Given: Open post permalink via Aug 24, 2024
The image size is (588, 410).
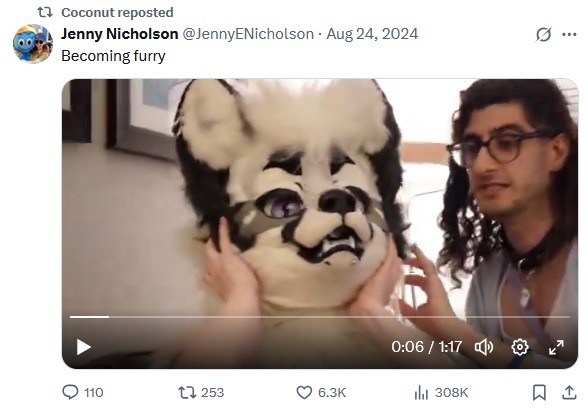Looking at the screenshot, I should (372, 34).
